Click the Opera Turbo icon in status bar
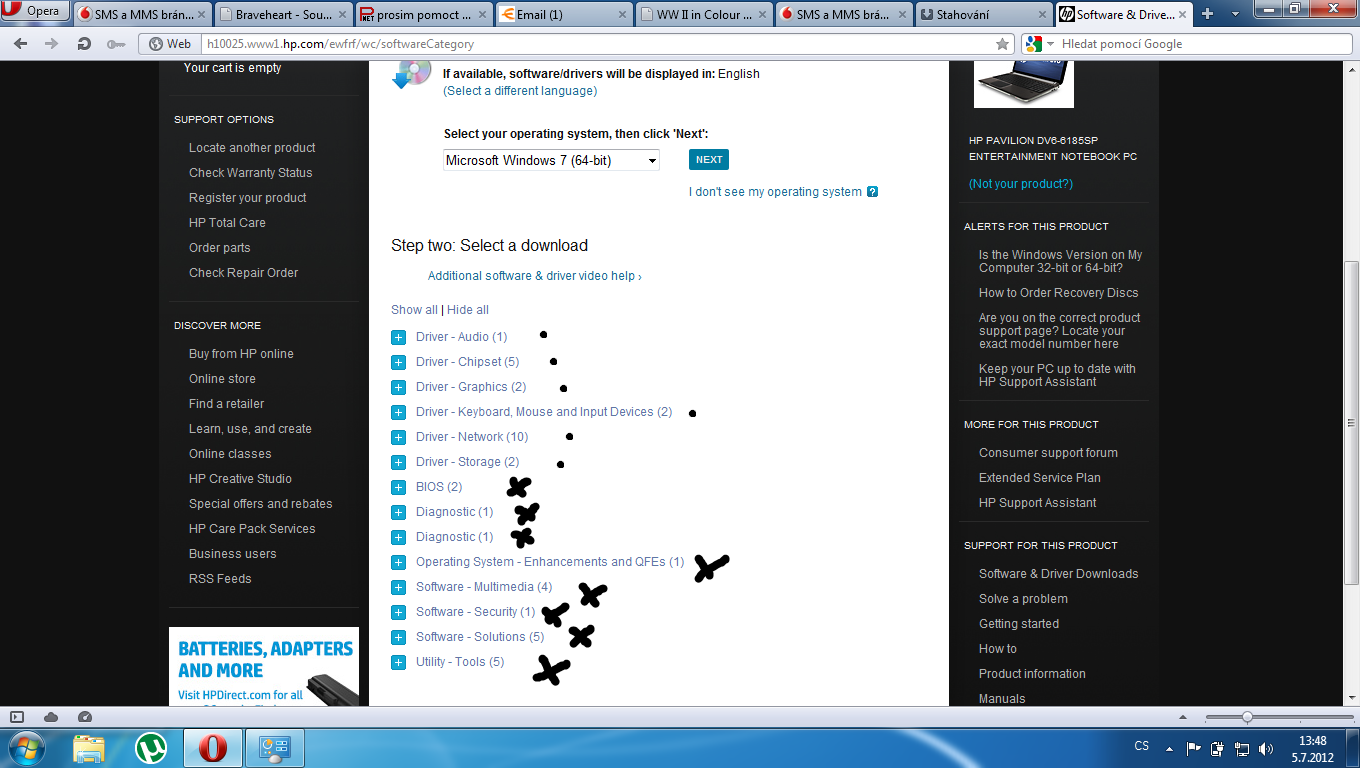The height and width of the screenshot is (768, 1360). click(x=85, y=717)
